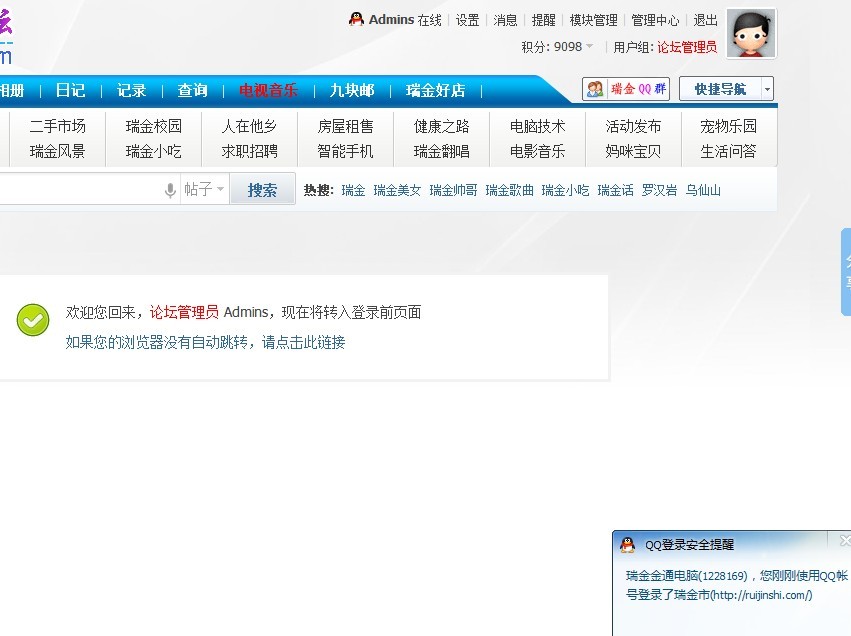Click the penguin icon in QQ登录安全提醒 popup
Screen dimensions: 851x636
pos(627,545)
